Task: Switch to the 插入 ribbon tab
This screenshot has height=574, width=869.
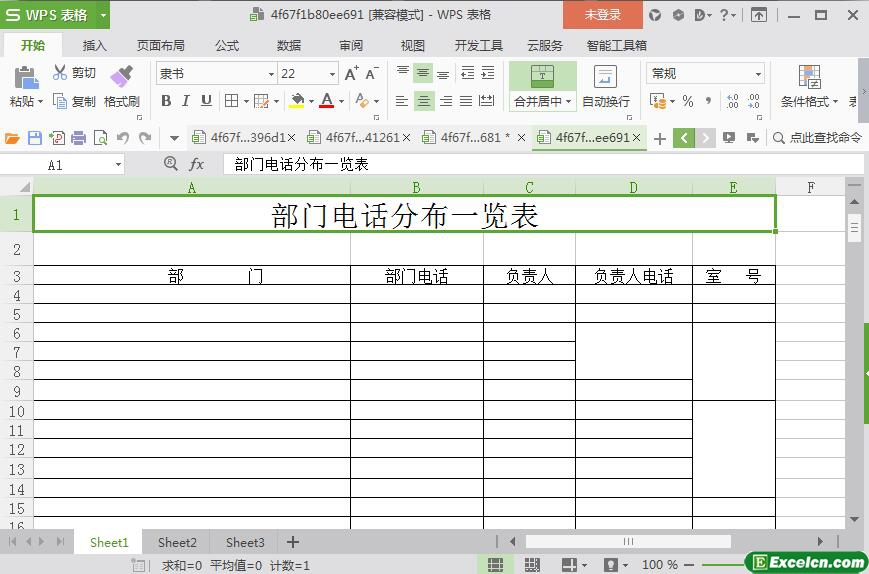Action: click(94, 45)
